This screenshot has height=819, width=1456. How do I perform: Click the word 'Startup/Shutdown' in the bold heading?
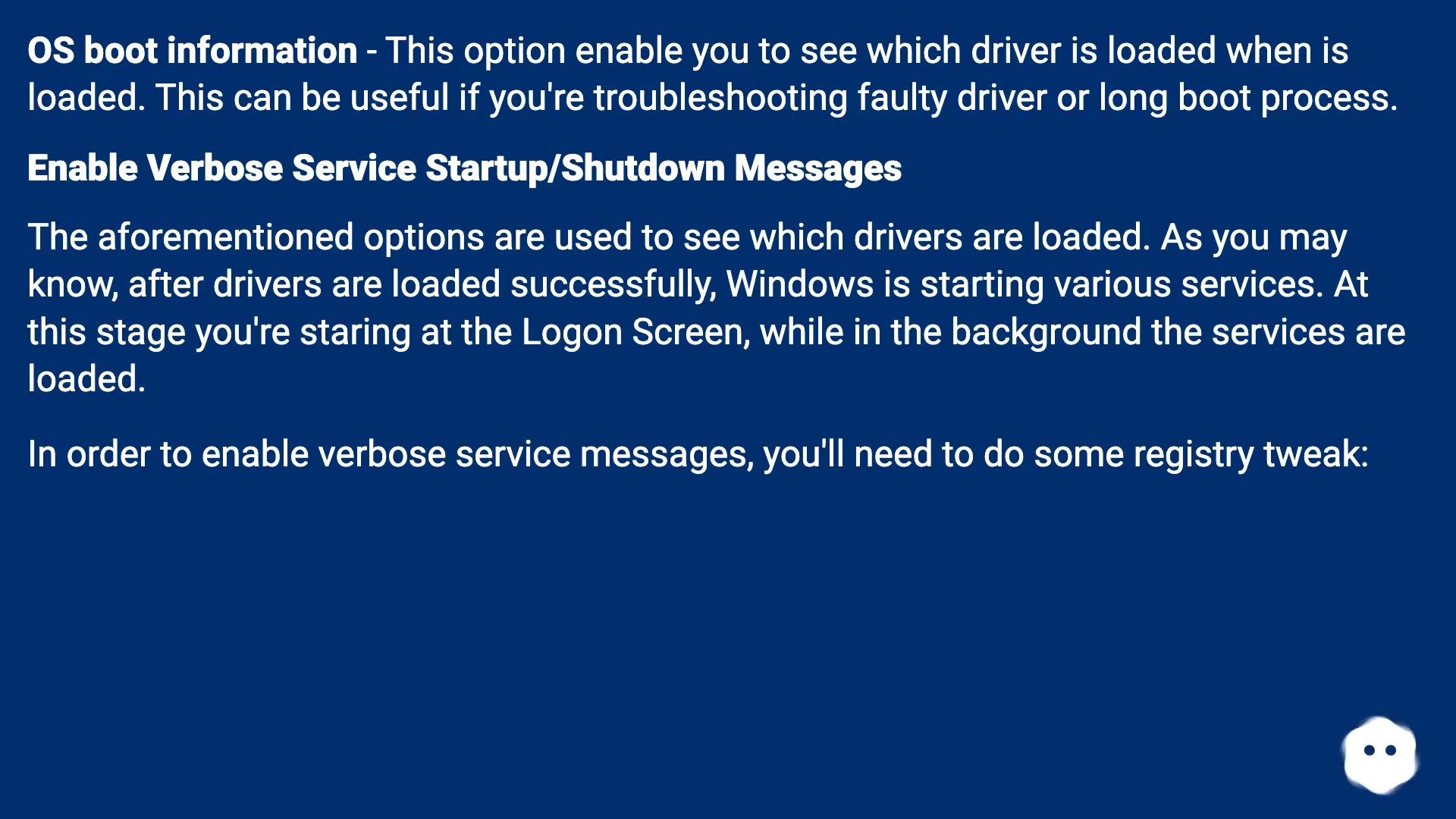575,168
